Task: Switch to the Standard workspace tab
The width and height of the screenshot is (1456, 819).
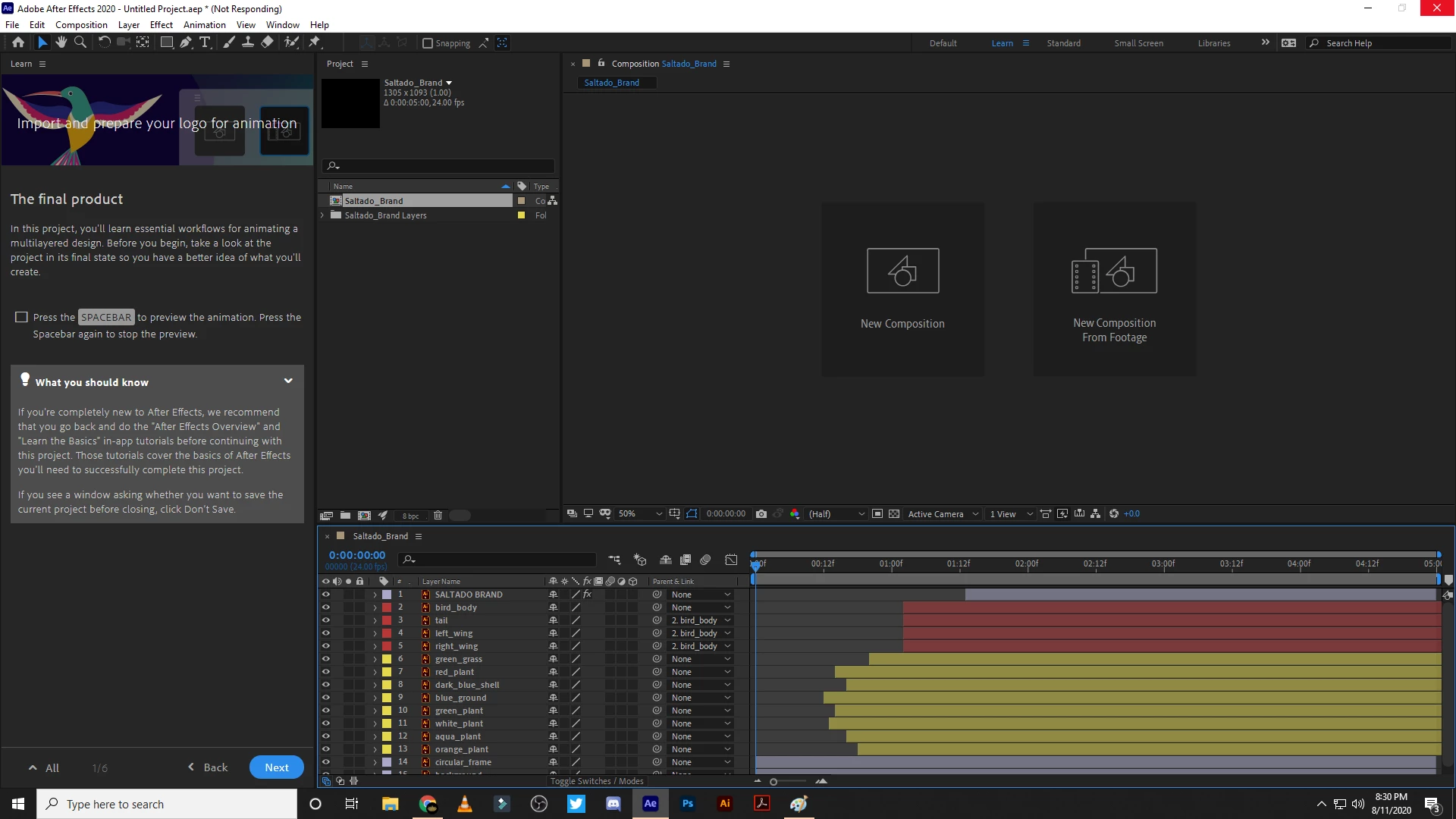Action: click(x=1063, y=43)
